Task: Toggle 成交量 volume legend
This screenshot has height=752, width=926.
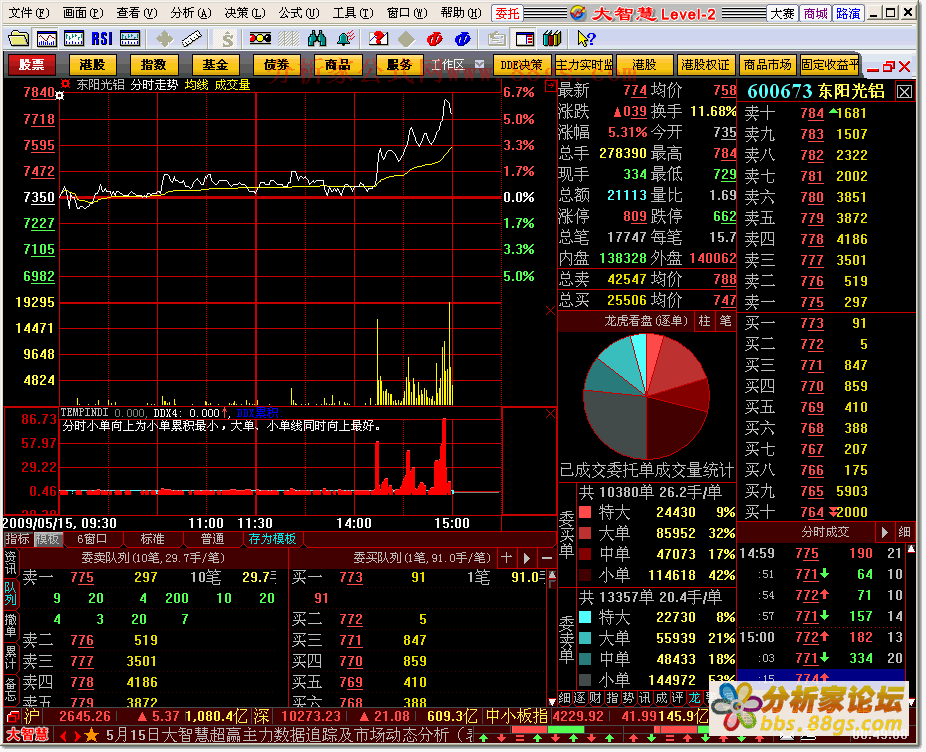Action: pyautogui.click(x=232, y=85)
